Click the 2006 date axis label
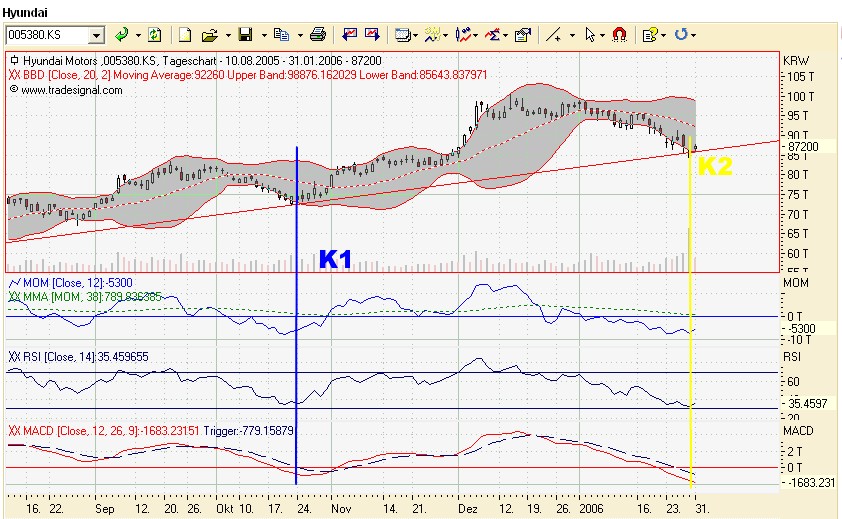This screenshot has width=842, height=519. coord(591,508)
